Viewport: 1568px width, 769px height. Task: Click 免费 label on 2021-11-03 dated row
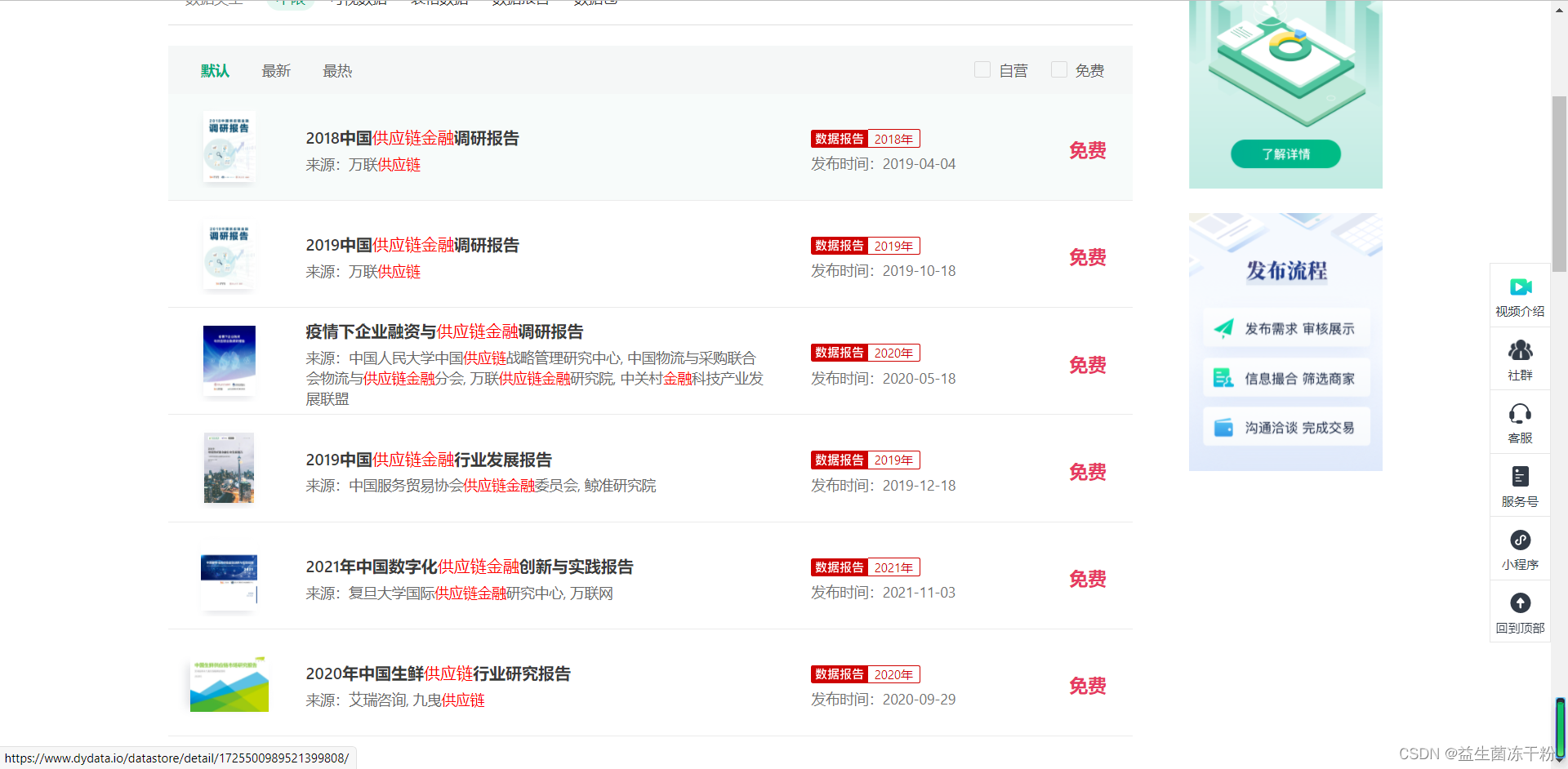[x=1088, y=579]
